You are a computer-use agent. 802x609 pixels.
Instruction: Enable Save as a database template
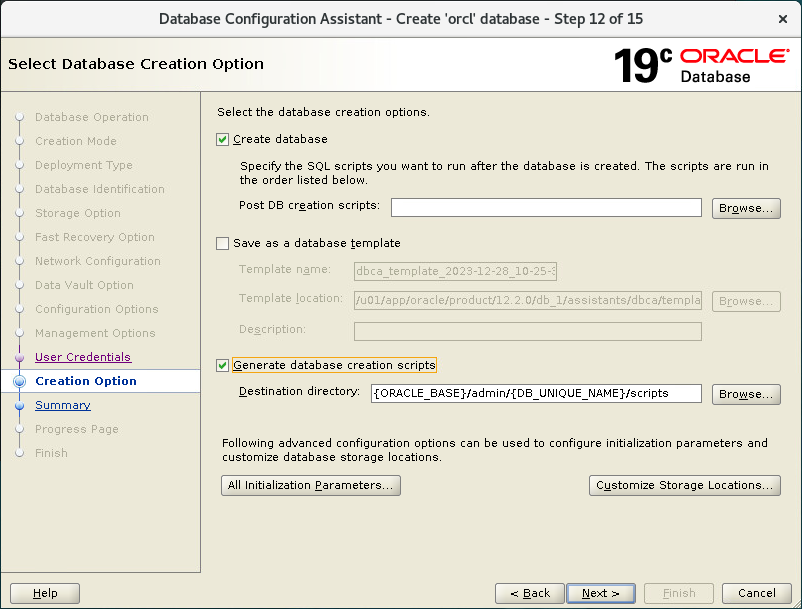pyautogui.click(x=222, y=243)
